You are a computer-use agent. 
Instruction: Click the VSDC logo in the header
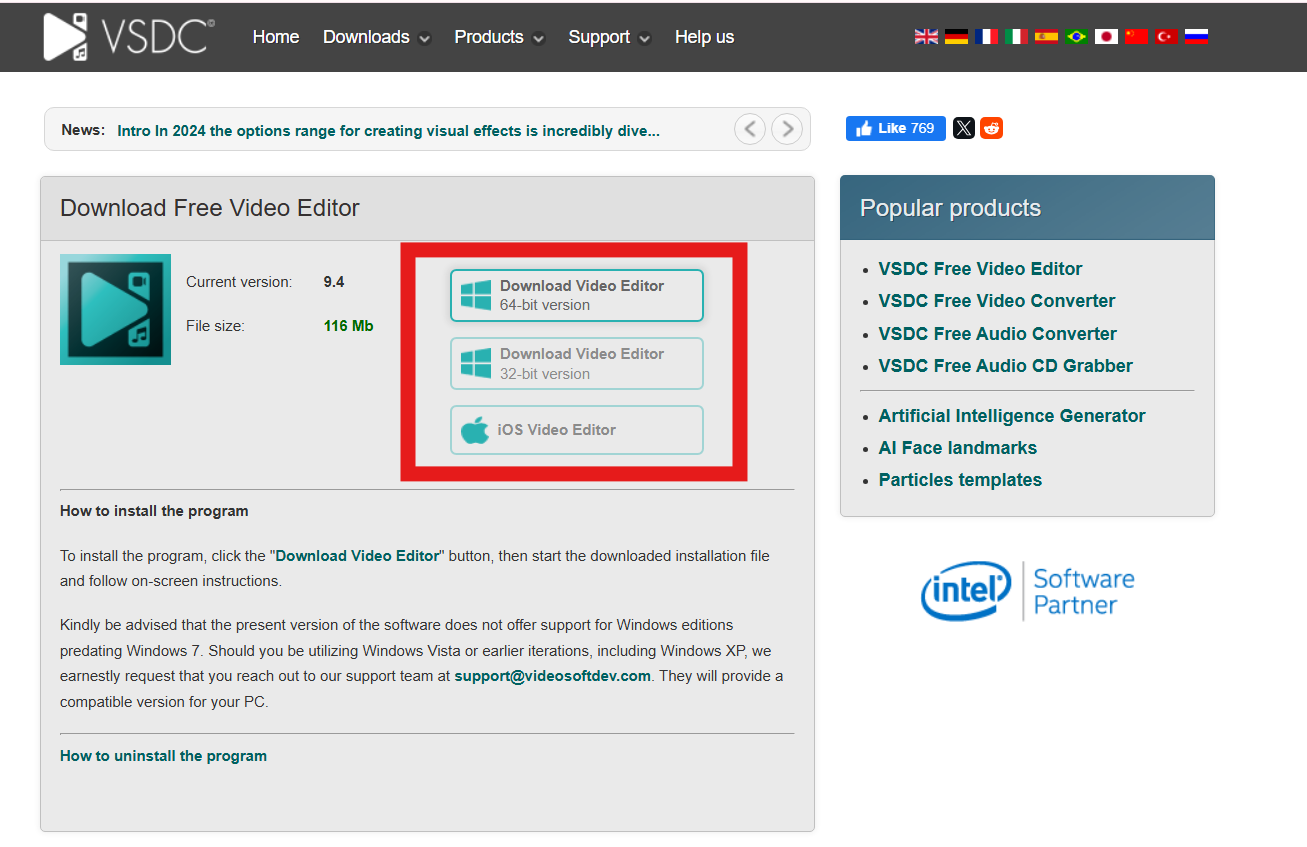click(129, 36)
